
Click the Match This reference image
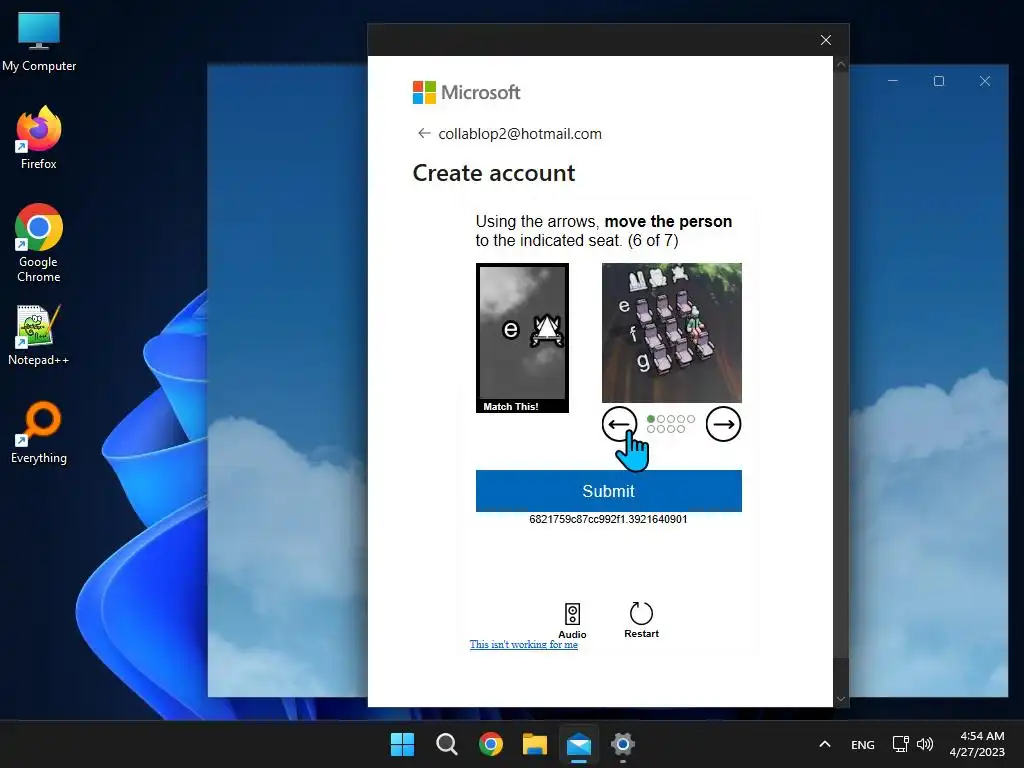coord(522,338)
